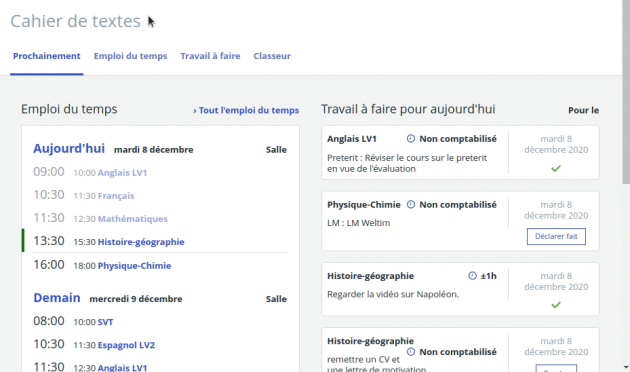Open the Histoire-géographie lesson at 13:30
The width and height of the screenshot is (630, 372).
click(141, 242)
